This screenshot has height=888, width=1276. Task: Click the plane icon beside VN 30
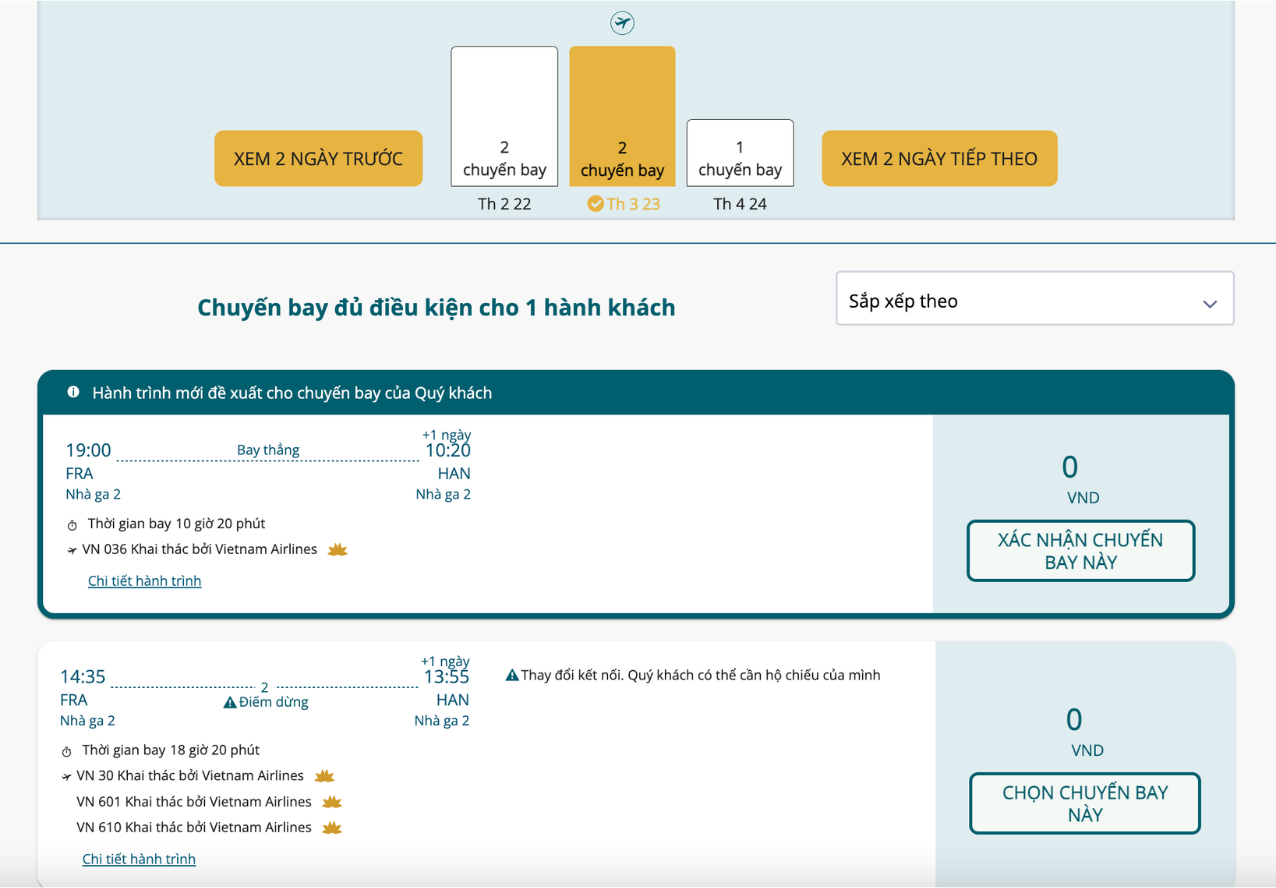pyautogui.click(x=67, y=777)
